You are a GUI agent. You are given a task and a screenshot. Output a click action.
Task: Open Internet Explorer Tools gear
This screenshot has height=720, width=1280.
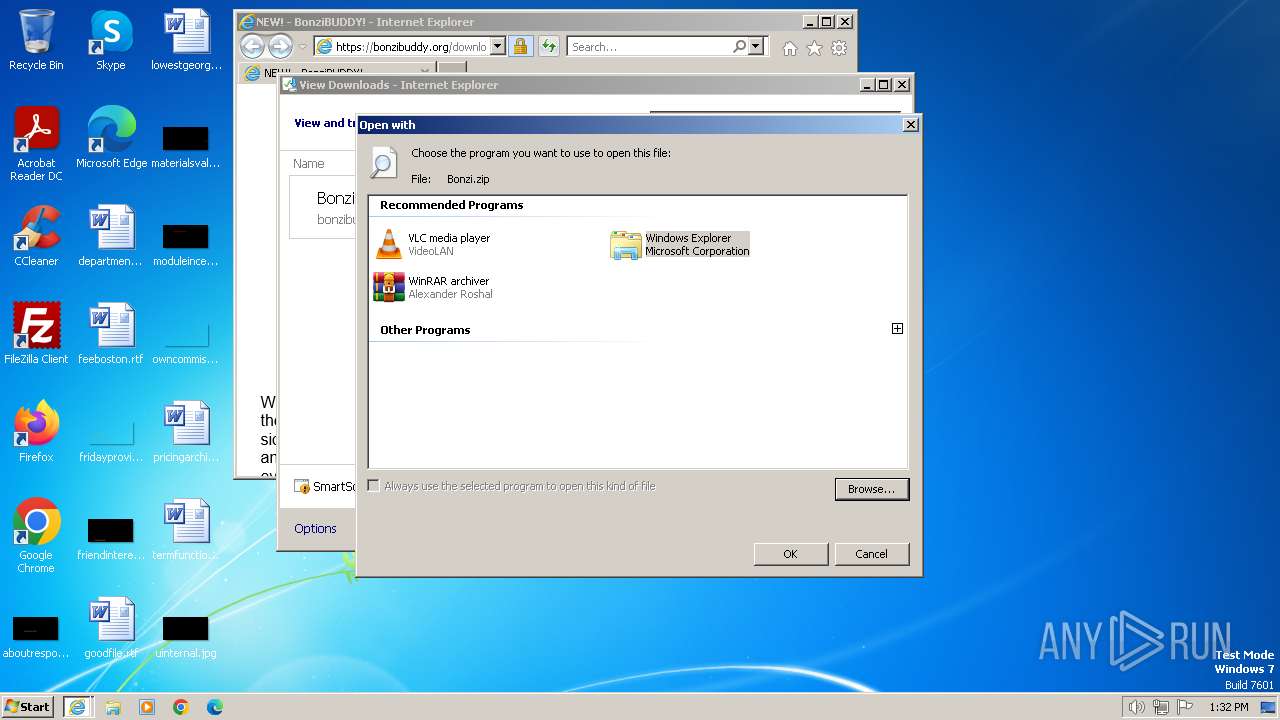pos(839,48)
